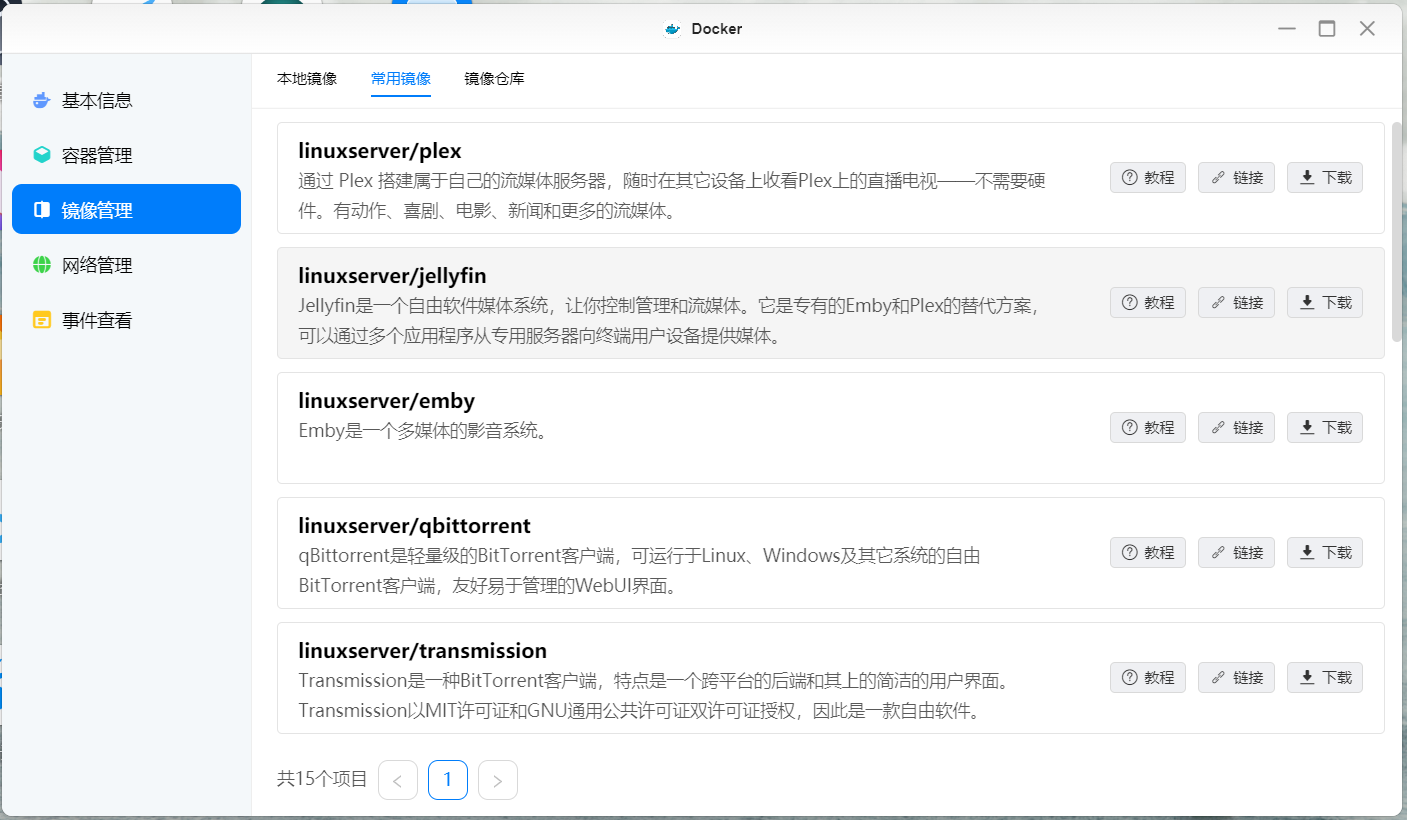
Task: Switch to the 本地镜像 tab
Action: pos(307,78)
